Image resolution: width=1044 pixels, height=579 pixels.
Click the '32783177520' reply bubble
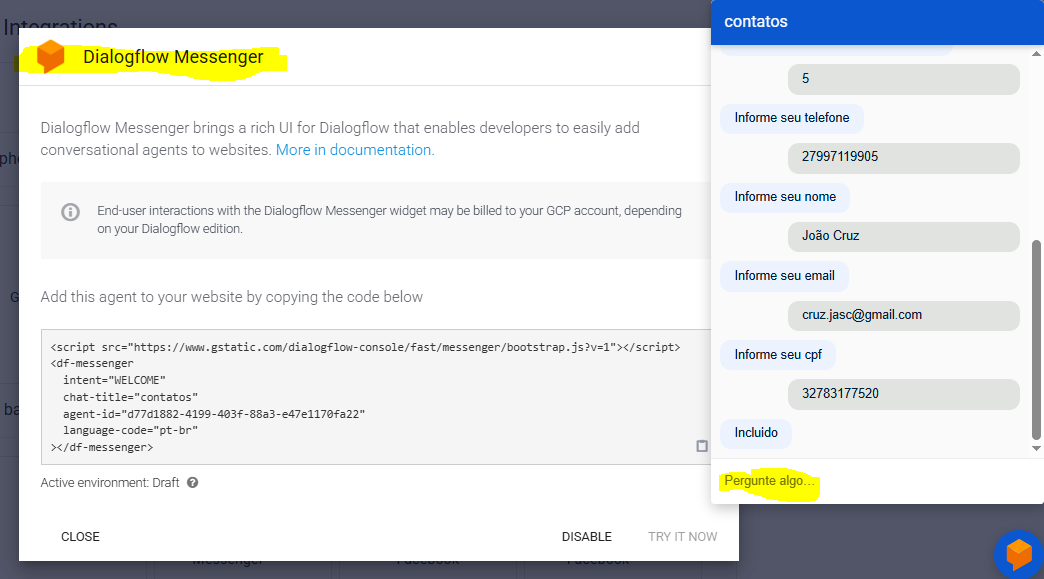[x=904, y=394]
